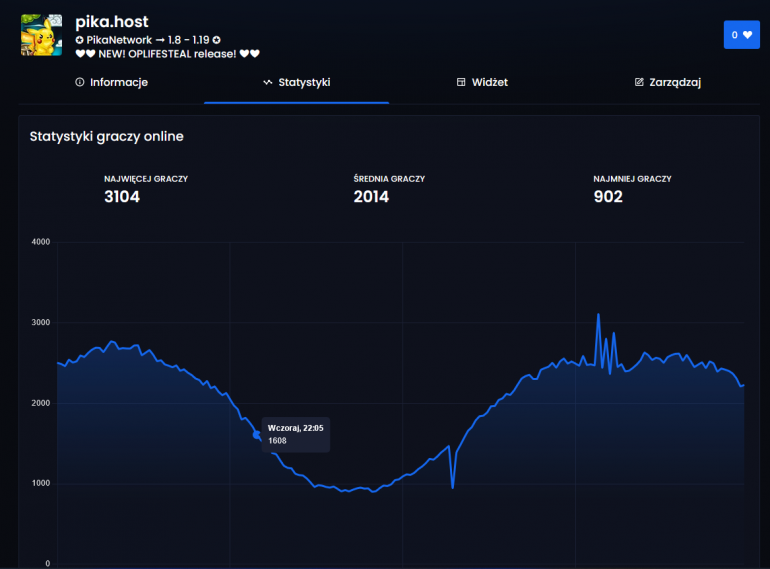Click the ŚREDNIA GRACZY value 2014
770x569 pixels.
pyautogui.click(x=371, y=197)
